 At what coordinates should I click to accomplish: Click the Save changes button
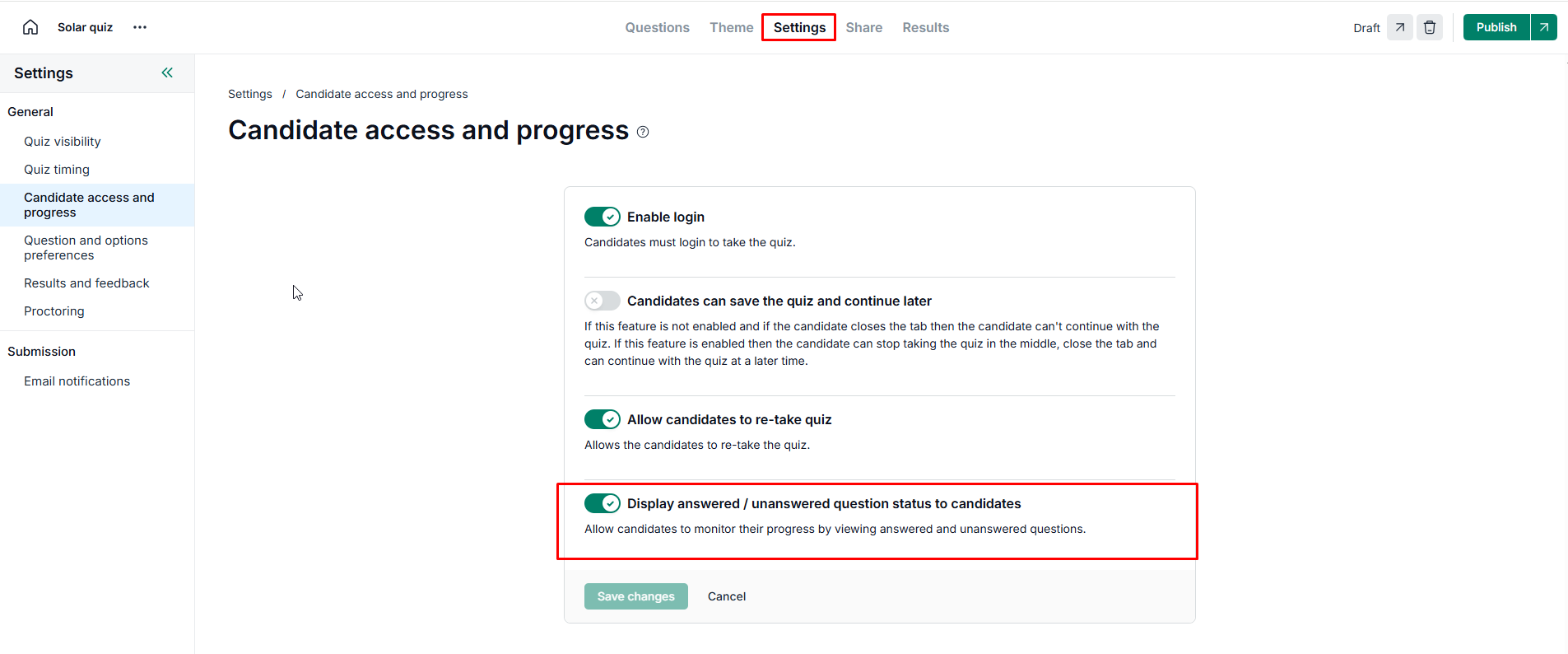pyautogui.click(x=635, y=596)
